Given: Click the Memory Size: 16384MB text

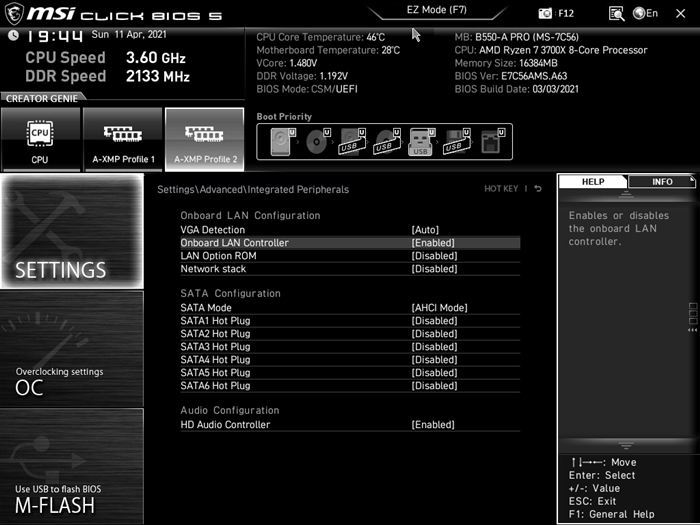Looking at the screenshot, I should click(506, 63).
